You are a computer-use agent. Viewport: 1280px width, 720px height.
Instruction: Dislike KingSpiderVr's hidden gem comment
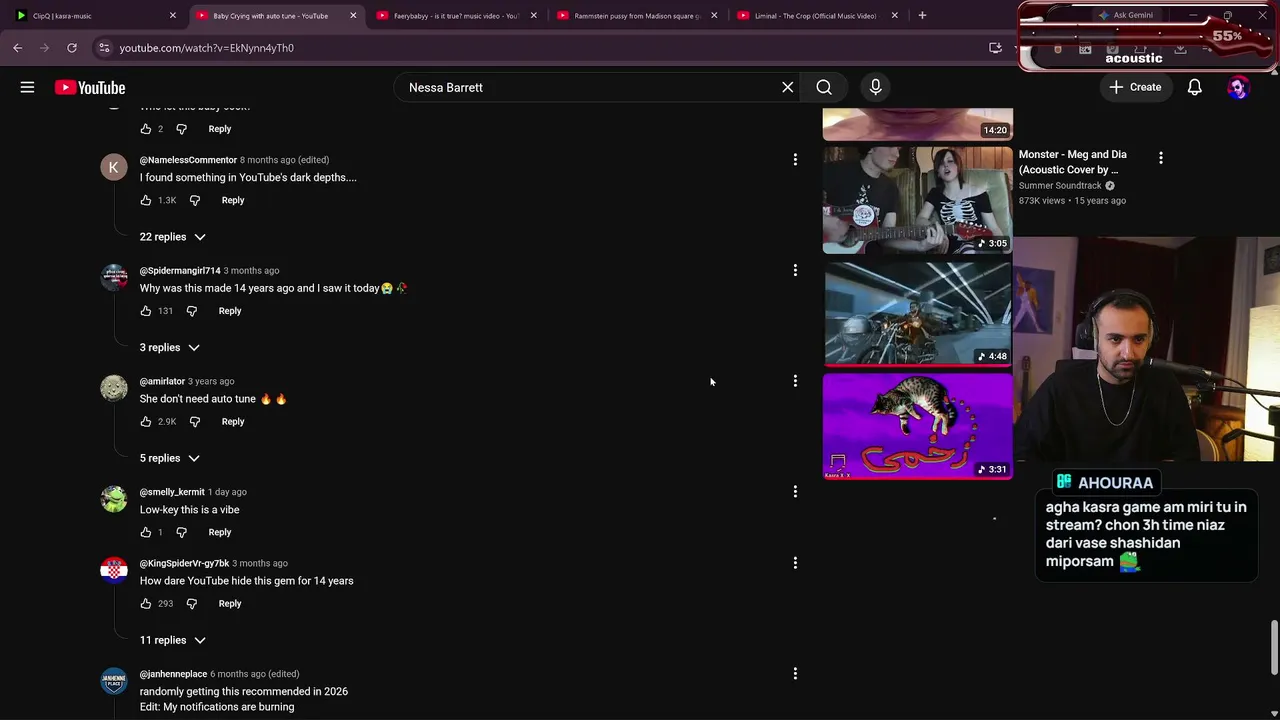pos(192,604)
